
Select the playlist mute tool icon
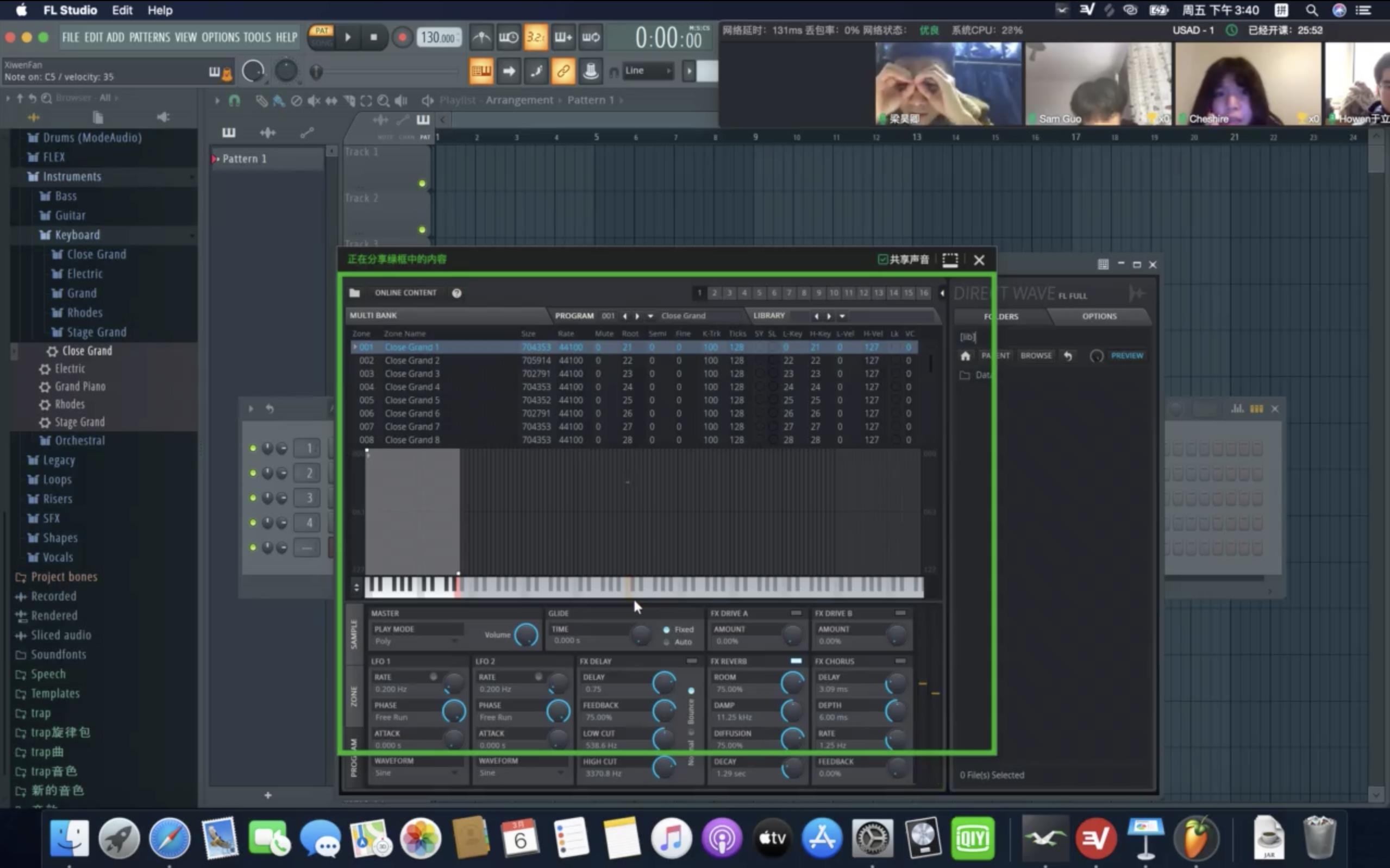pos(314,101)
